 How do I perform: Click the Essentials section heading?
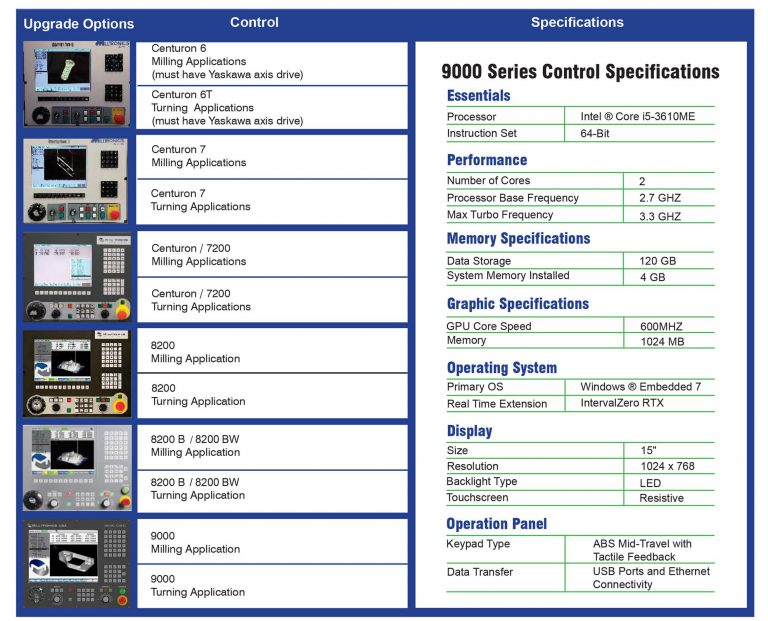[x=479, y=96]
